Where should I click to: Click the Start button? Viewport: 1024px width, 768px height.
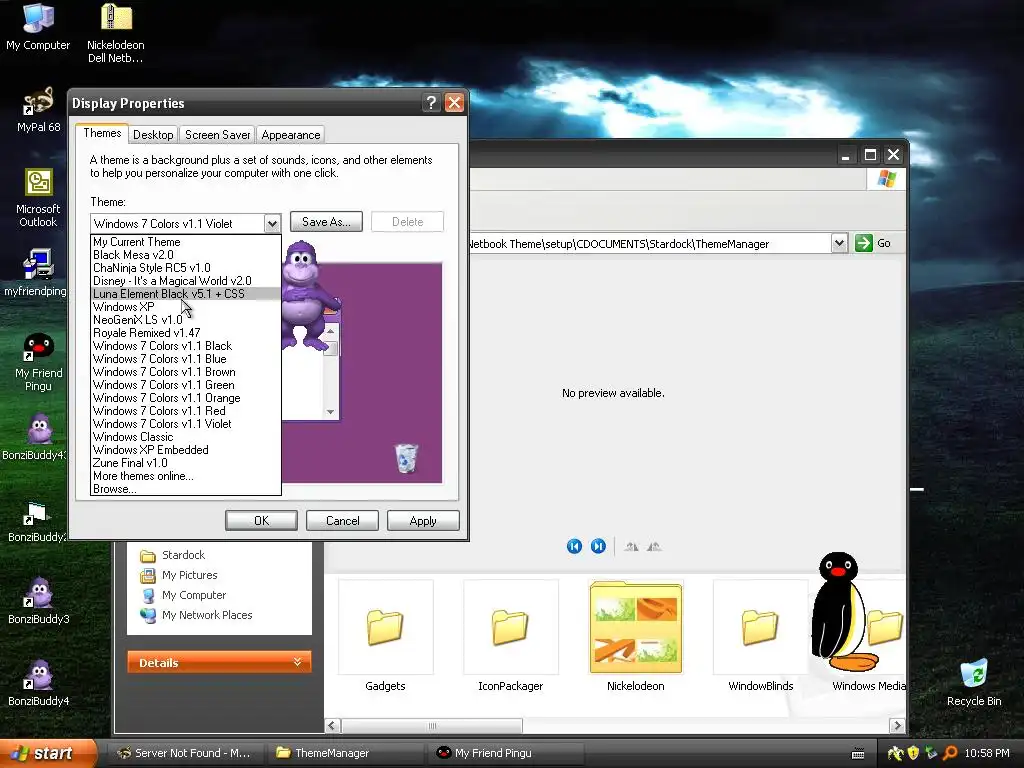point(47,753)
